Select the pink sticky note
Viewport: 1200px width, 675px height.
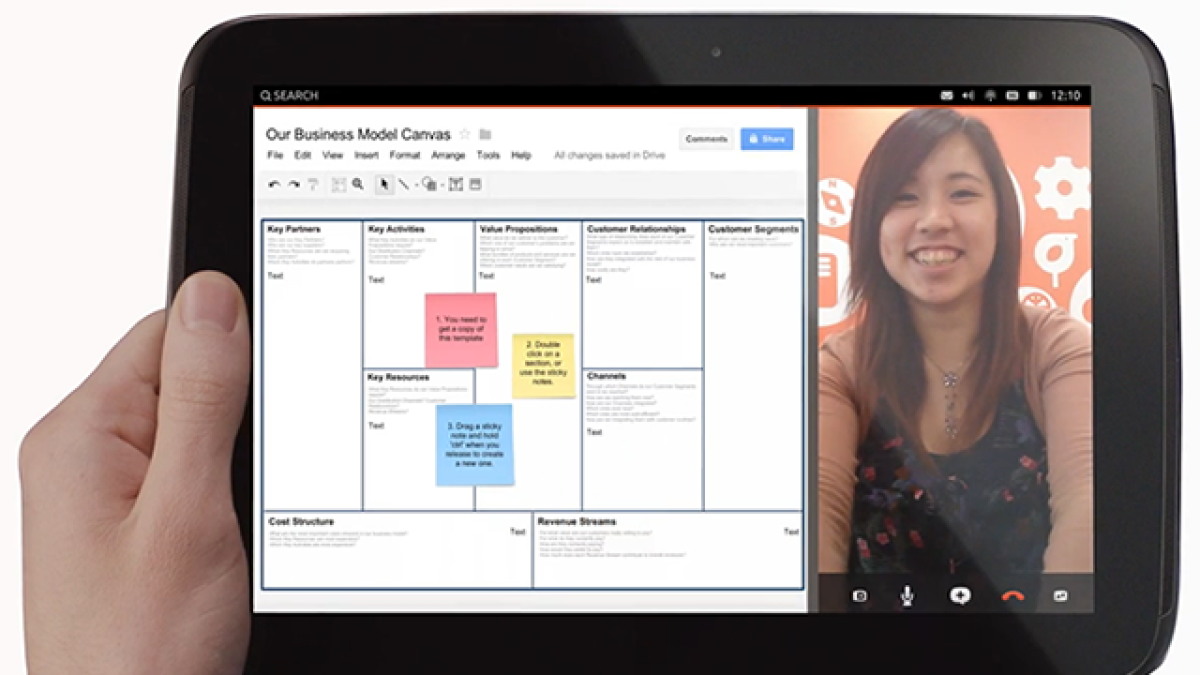tap(460, 330)
